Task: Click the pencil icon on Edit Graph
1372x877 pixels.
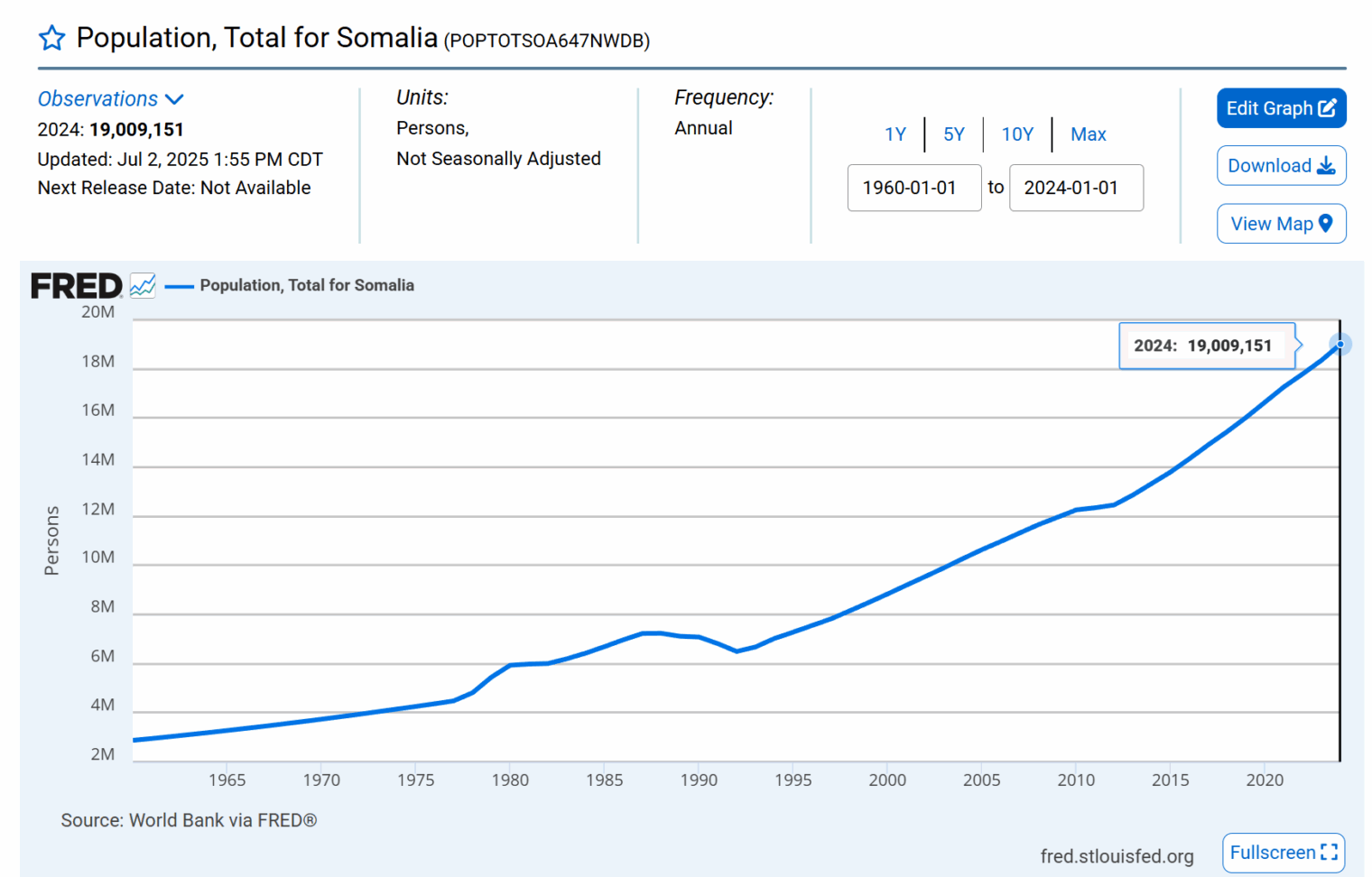Action: [1328, 108]
